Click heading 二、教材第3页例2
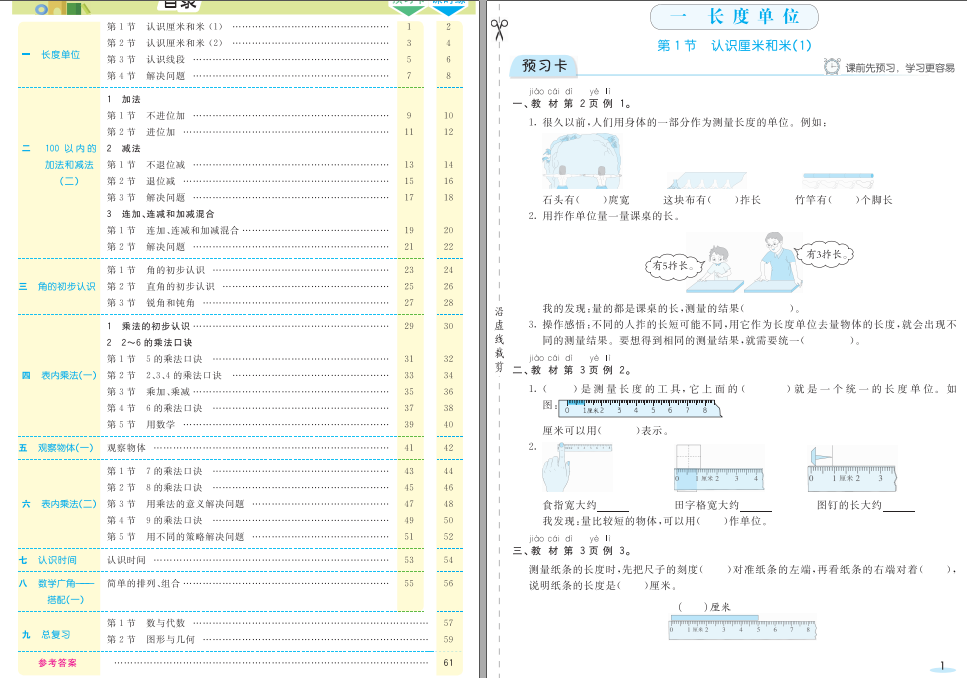 pos(572,370)
